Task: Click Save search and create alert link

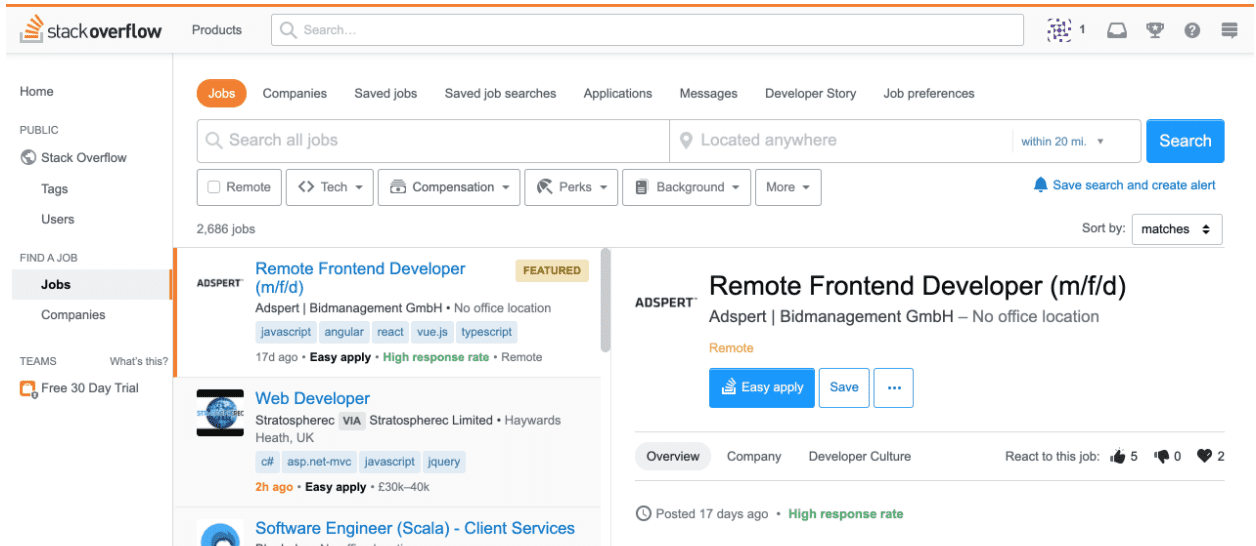Action: [x=1134, y=185]
